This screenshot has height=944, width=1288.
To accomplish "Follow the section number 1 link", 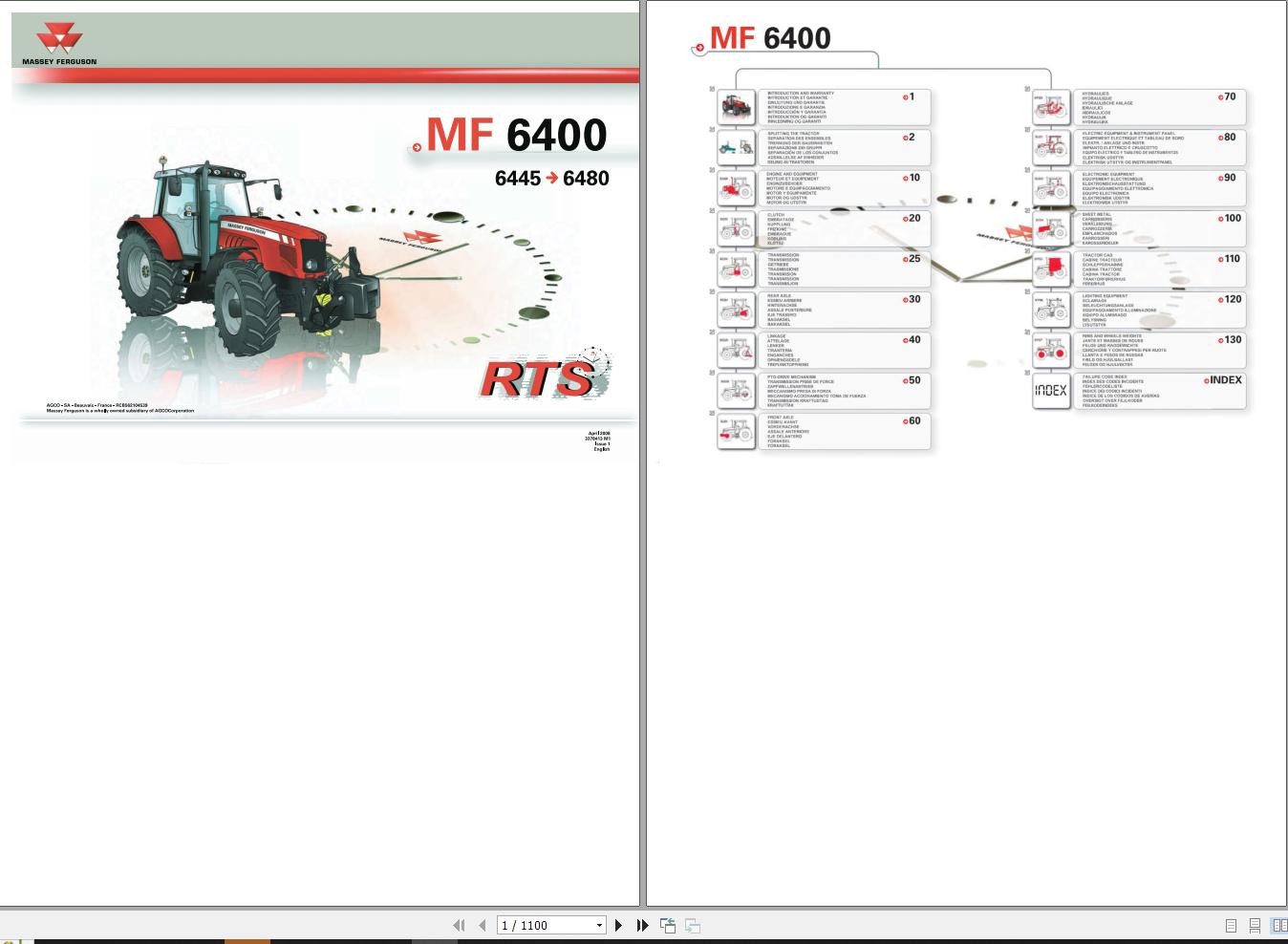I will point(909,97).
